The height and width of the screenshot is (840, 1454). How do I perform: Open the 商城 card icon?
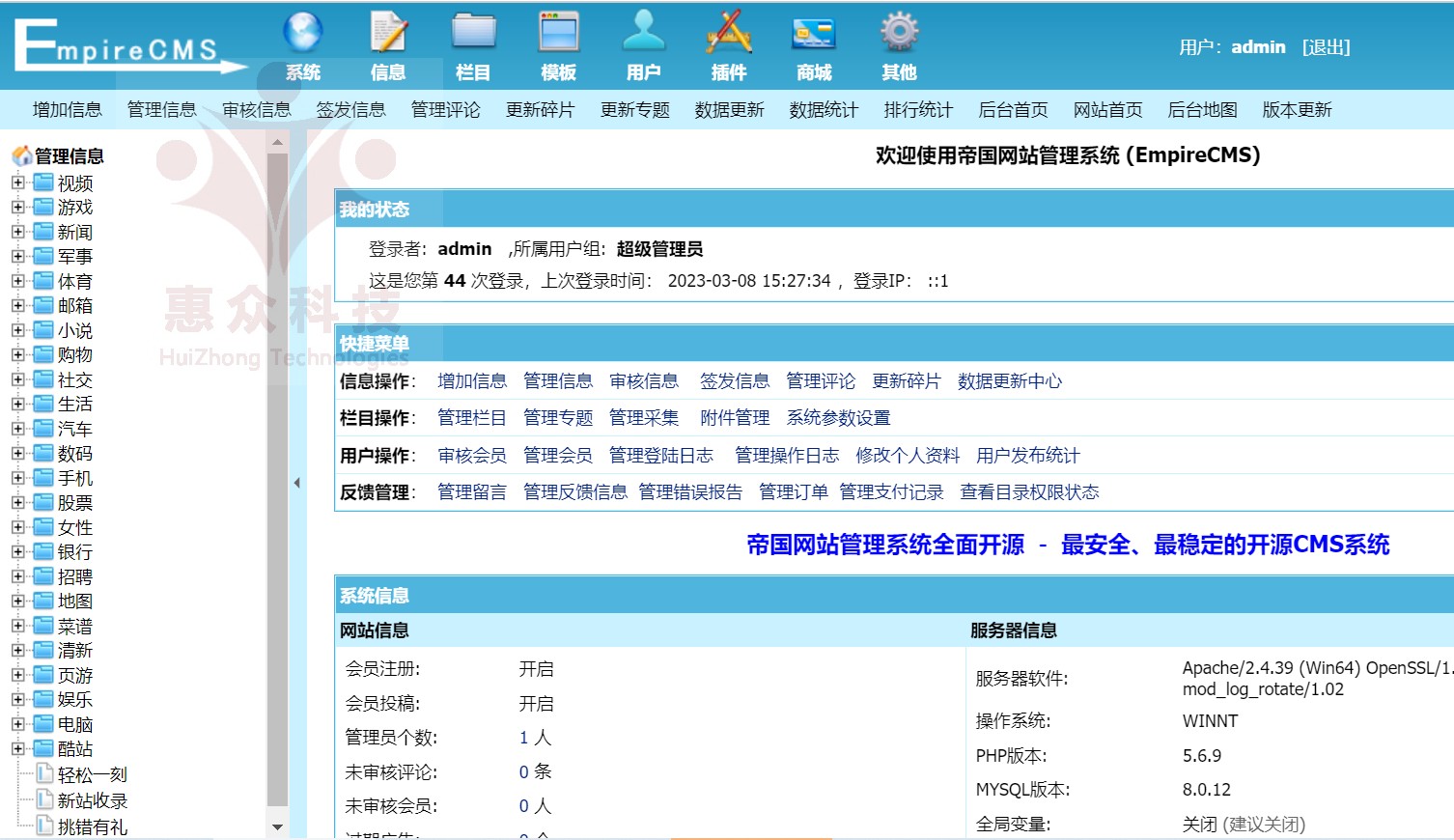pyautogui.click(x=814, y=34)
